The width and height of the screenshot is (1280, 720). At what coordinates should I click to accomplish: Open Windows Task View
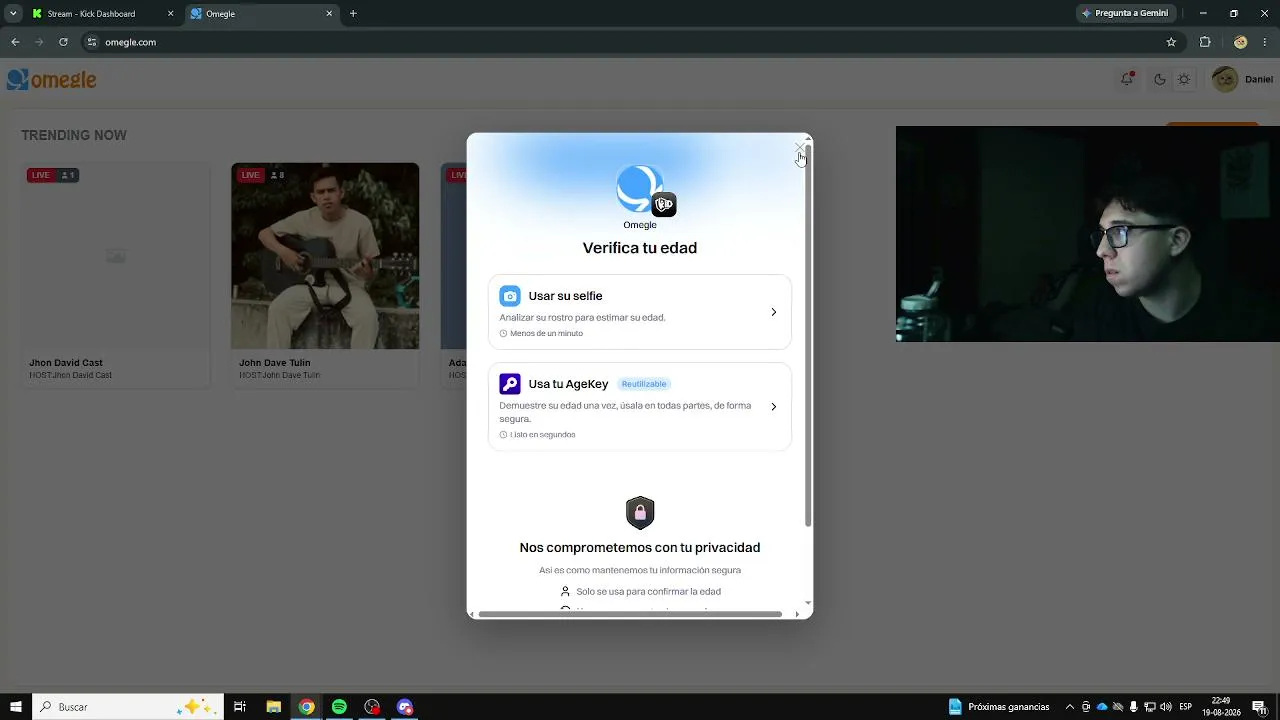point(240,707)
